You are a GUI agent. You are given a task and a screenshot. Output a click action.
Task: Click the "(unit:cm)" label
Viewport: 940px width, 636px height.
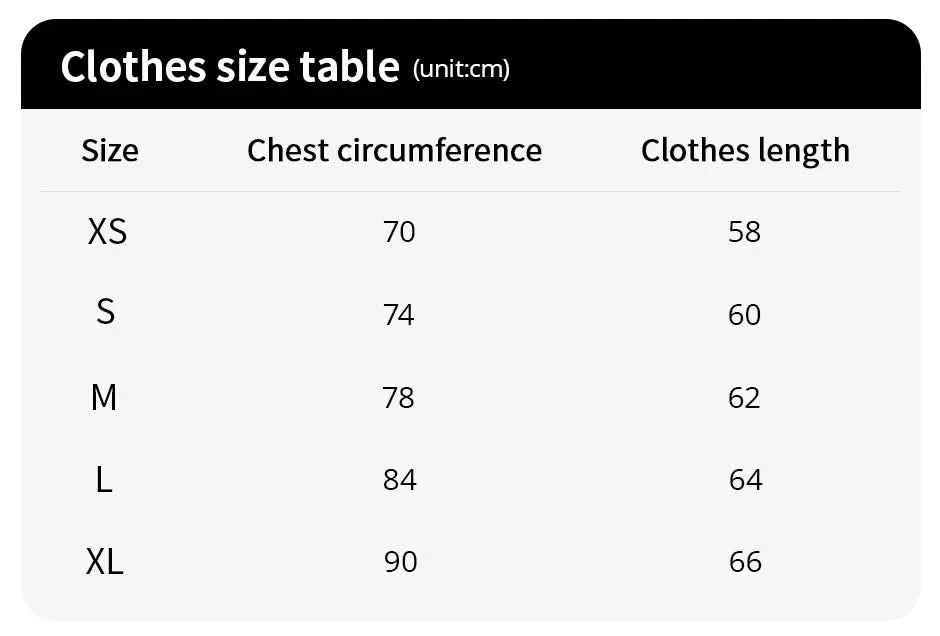click(461, 69)
